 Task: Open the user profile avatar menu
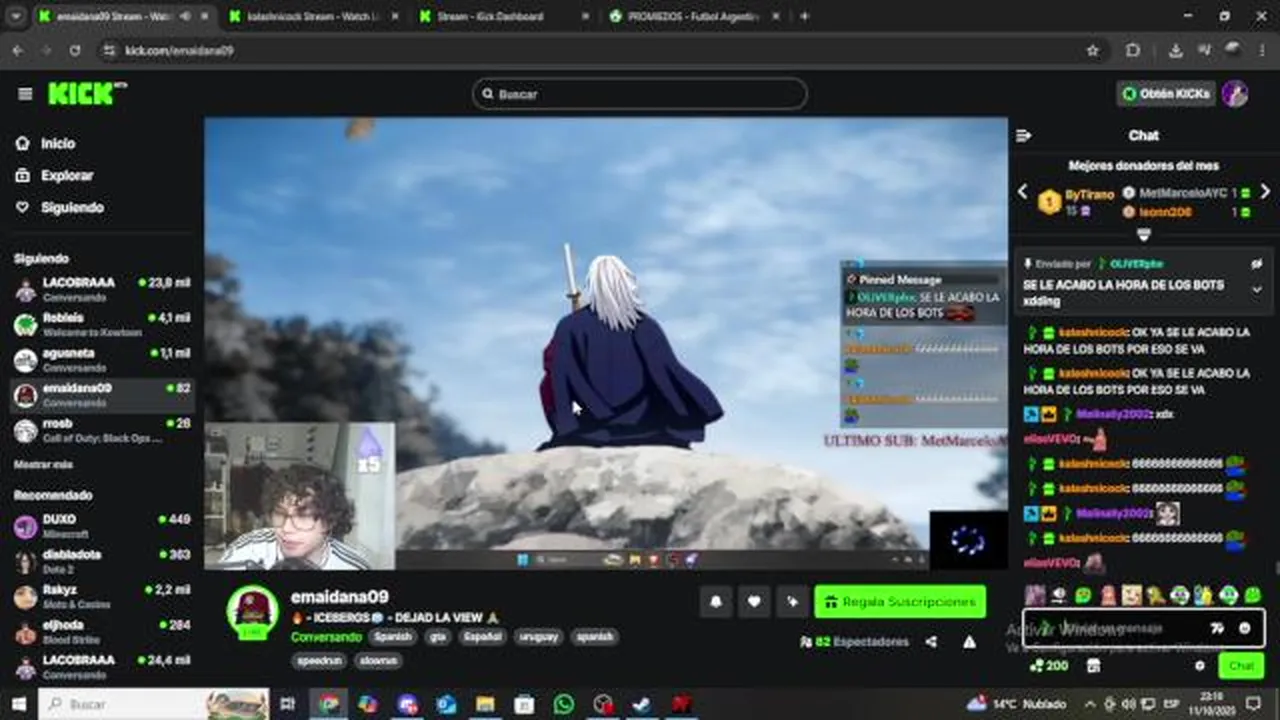pyautogui.click(x=1235, y=94)
